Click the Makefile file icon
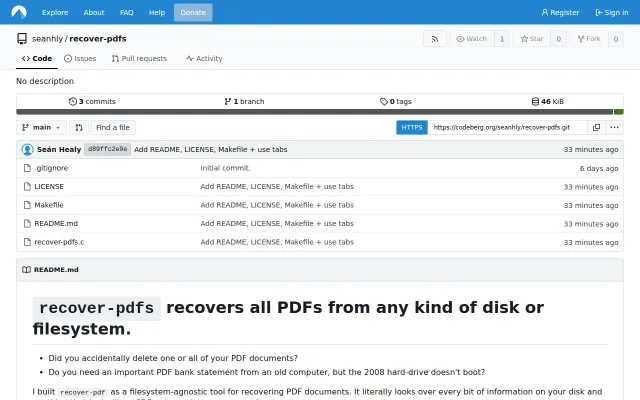640x400 pixels. [27, 205]
